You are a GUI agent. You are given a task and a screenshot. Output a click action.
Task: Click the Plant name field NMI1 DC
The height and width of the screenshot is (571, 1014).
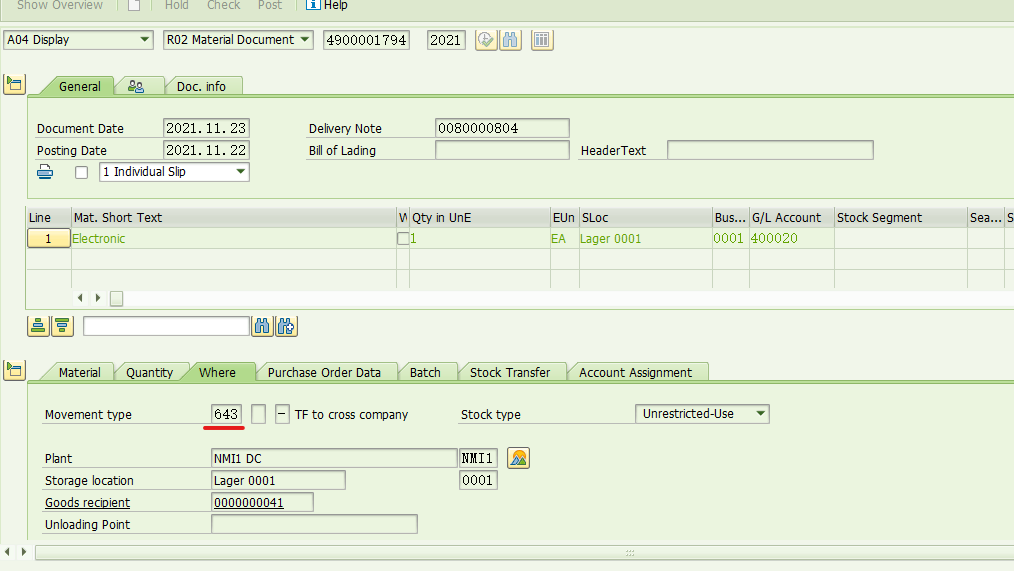click(x=334, y=458)
